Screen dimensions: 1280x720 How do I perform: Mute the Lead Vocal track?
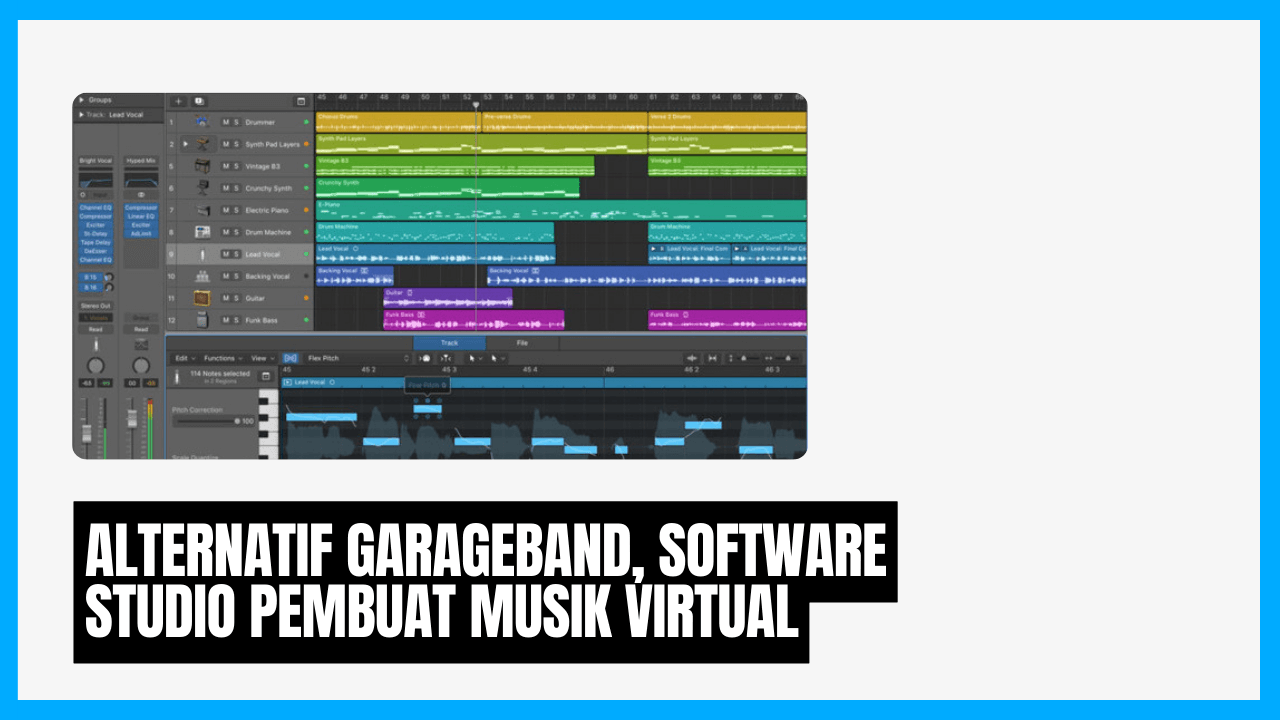click(226, 254)
